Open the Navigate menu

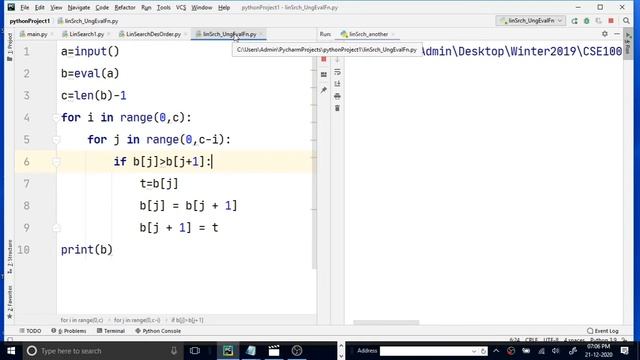pyautogui.click(x=79, y=7)
